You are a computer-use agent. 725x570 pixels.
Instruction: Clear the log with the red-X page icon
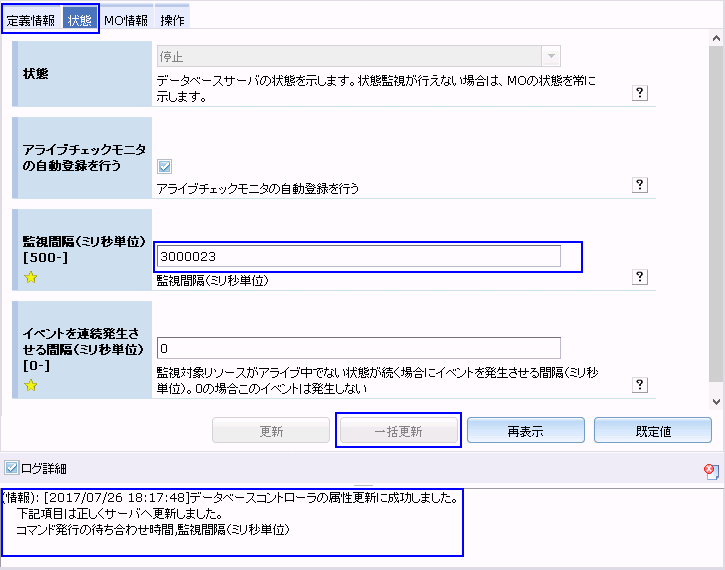point(710,469)
